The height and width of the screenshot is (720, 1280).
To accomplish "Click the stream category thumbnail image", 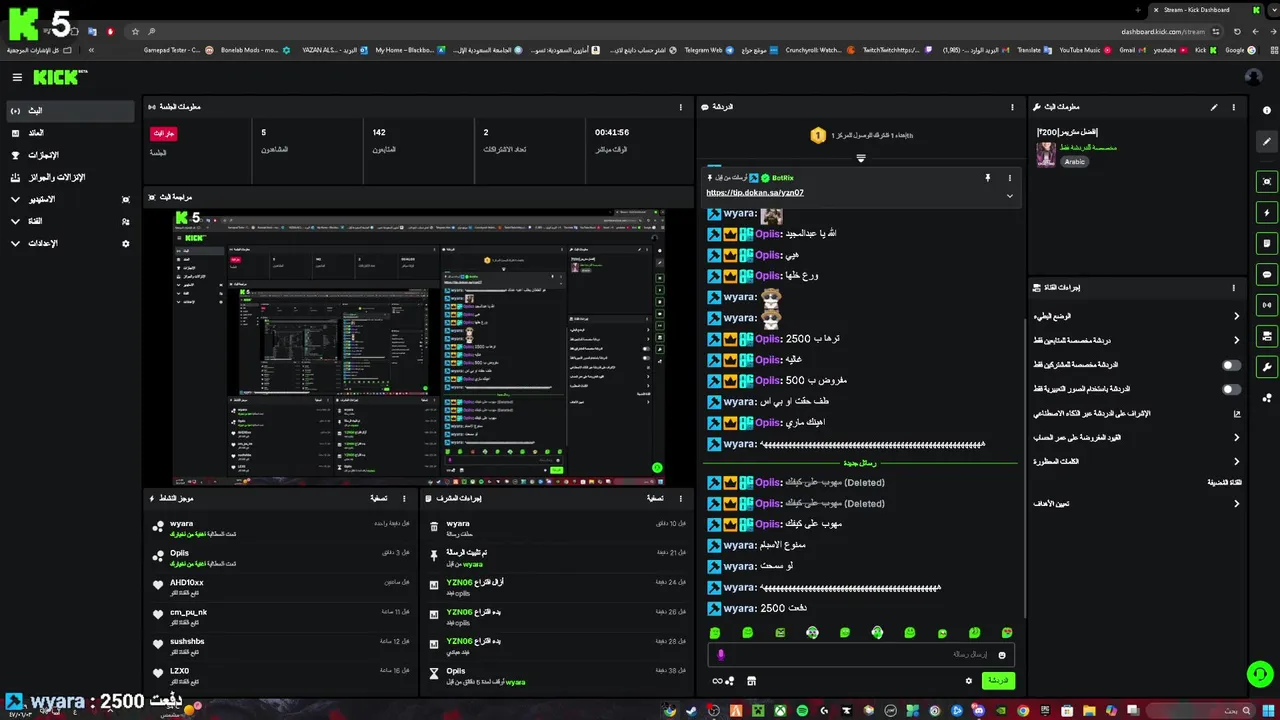I will pos(1046,153).
